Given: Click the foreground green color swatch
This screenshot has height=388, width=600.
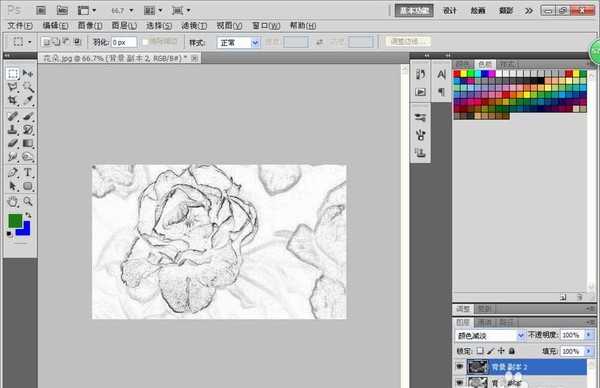Looking at the screenshot, I should point(15,221).
